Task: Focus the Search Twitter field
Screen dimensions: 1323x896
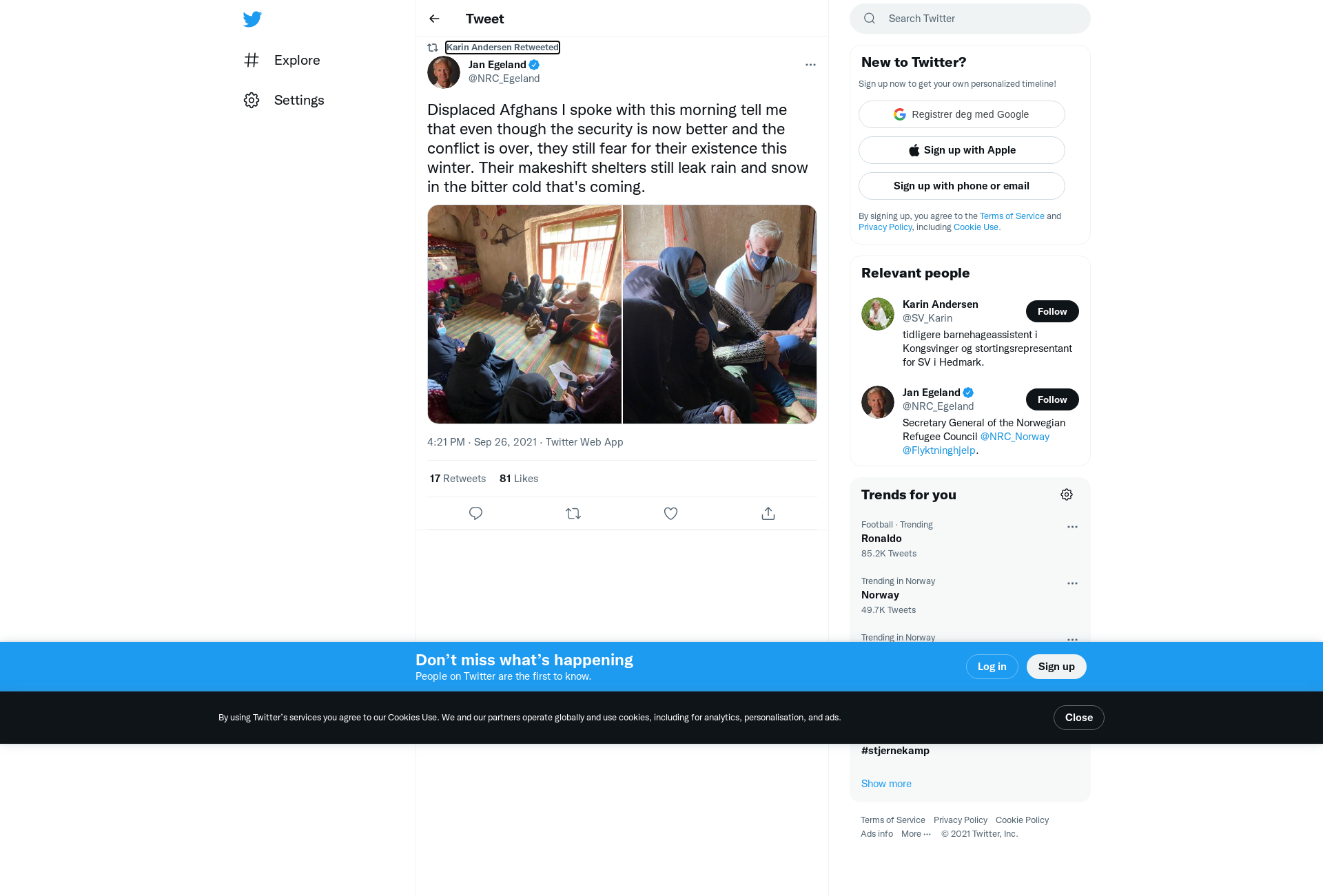Action: point(970,19)
